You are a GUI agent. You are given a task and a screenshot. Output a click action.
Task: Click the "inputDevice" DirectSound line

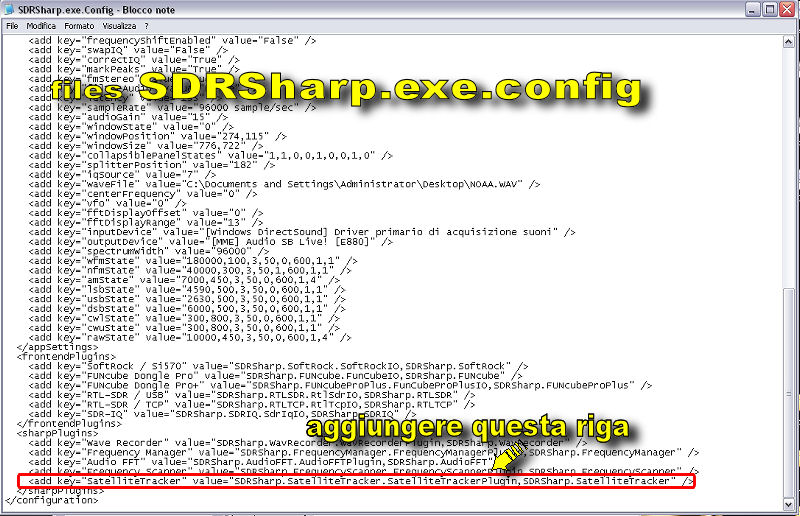[x=302, y=232]
